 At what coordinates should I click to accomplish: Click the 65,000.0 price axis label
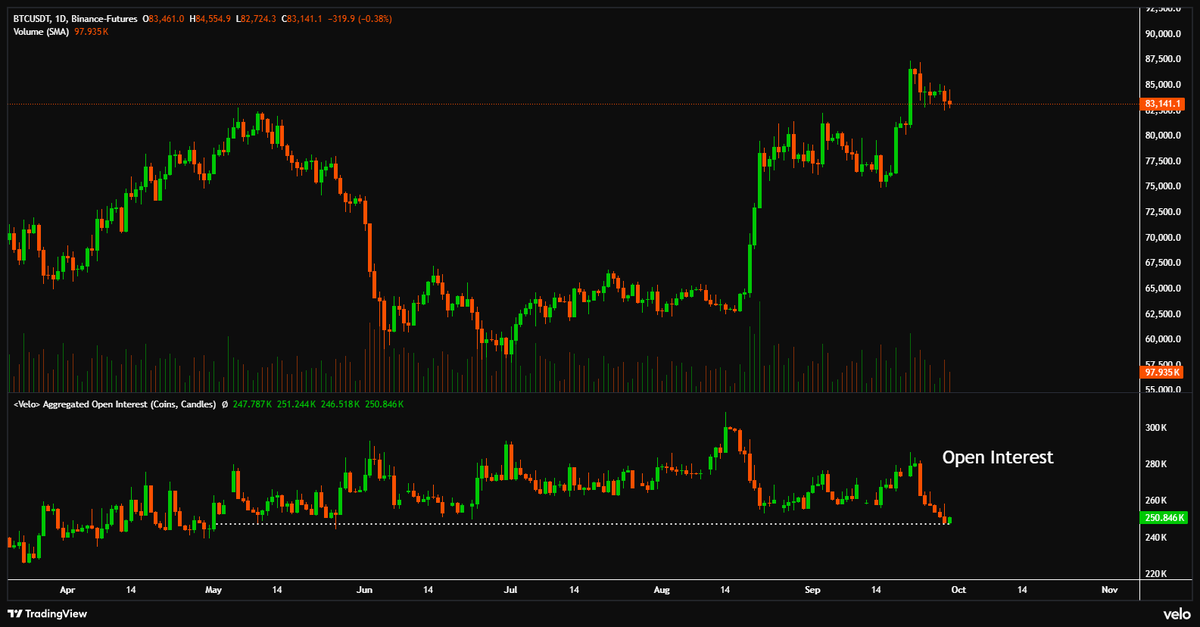click(x=1164, y=289)
